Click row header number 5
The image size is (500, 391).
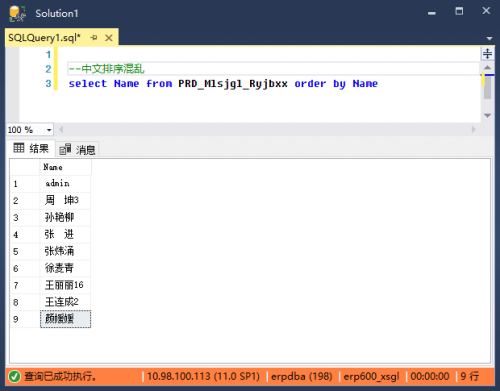click(25, 251)
